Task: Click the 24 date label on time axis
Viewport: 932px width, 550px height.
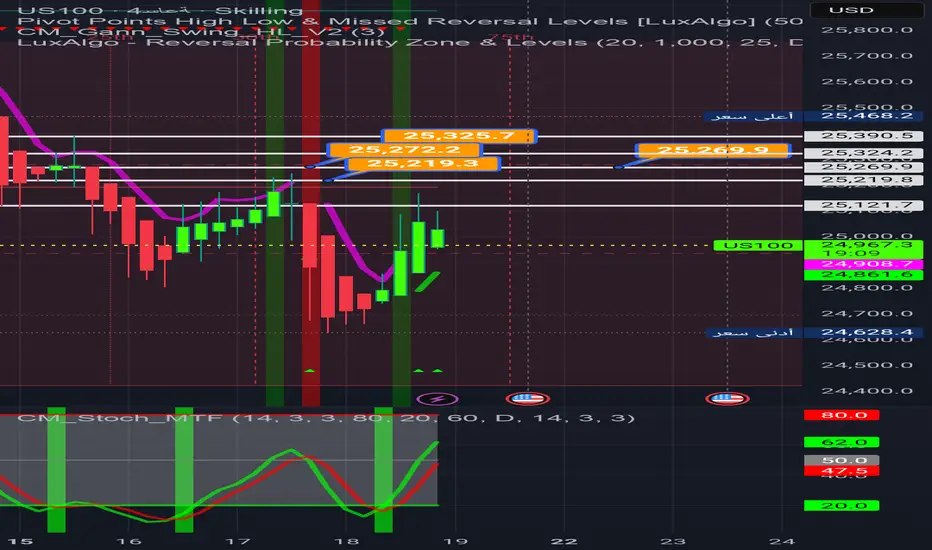Action: [x=782, y=541]
